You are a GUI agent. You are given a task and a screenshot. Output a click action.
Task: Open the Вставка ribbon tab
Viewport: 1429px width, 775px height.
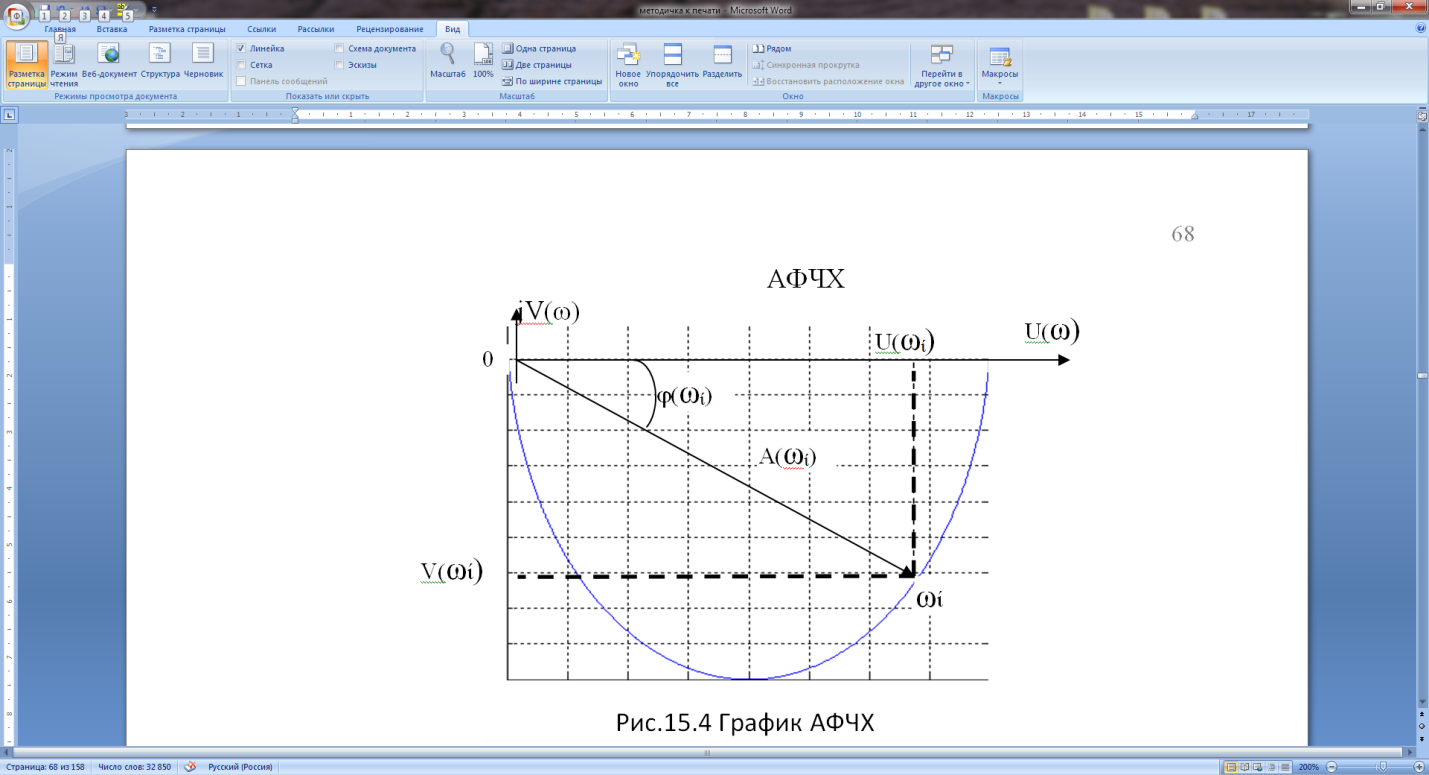click(x=112, y=29)
